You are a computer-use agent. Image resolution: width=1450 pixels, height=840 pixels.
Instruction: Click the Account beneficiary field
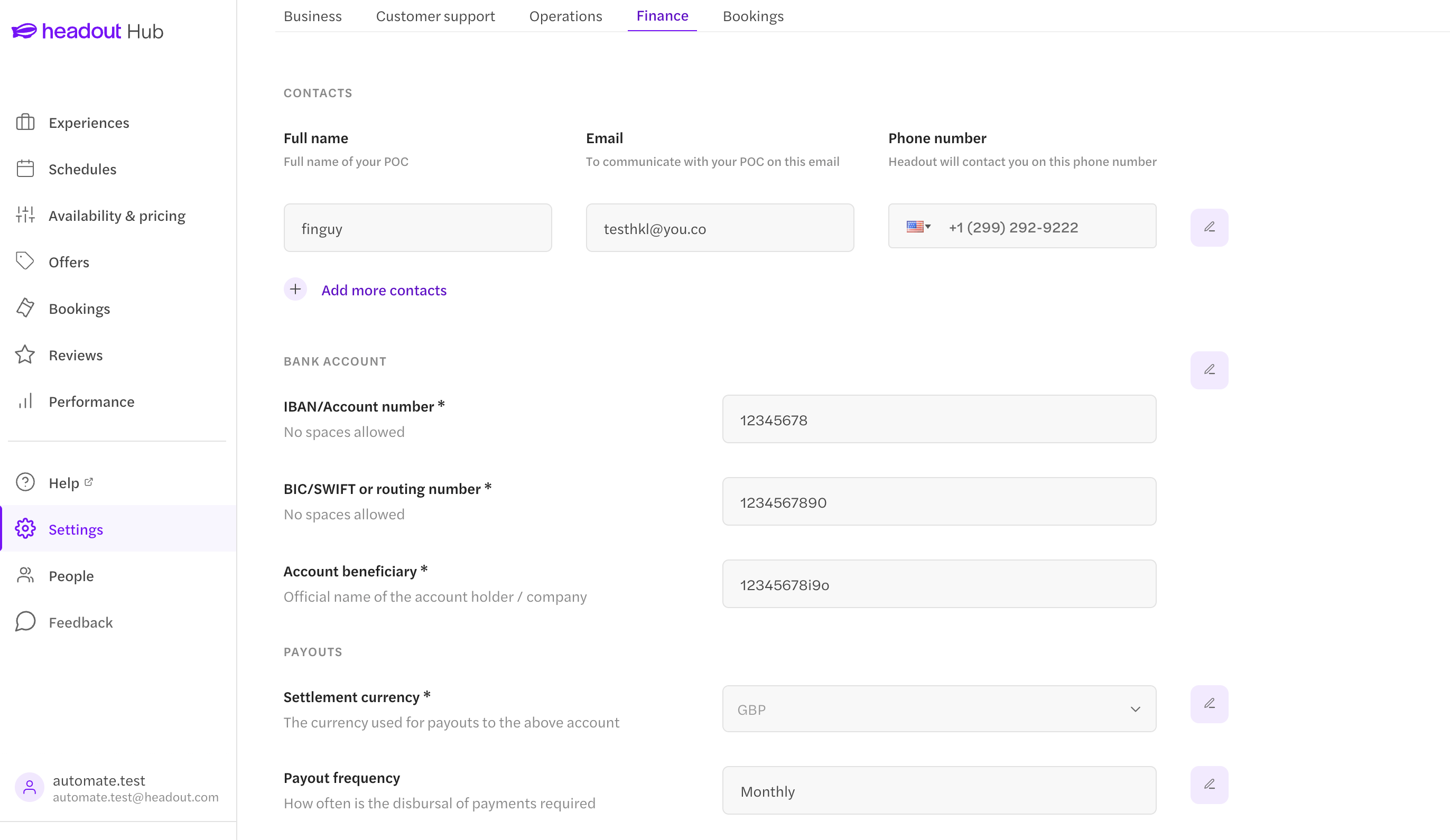939,583
